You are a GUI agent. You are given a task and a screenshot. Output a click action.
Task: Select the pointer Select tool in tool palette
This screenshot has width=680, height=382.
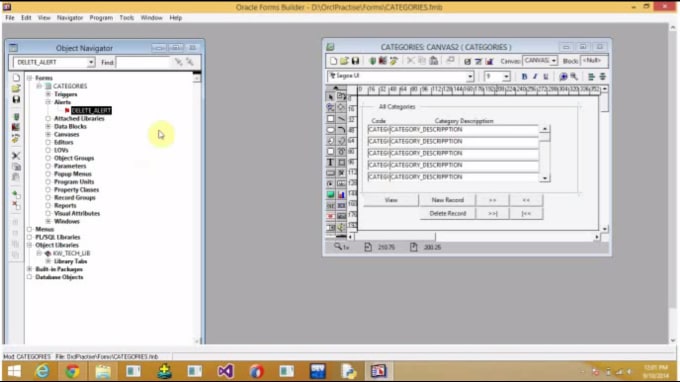[x=330, y=96]
